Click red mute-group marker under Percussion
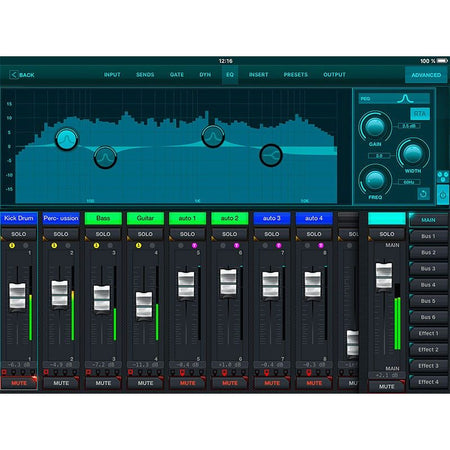Image resolution: width=450 pixels, height=450 pixels. 46,372
